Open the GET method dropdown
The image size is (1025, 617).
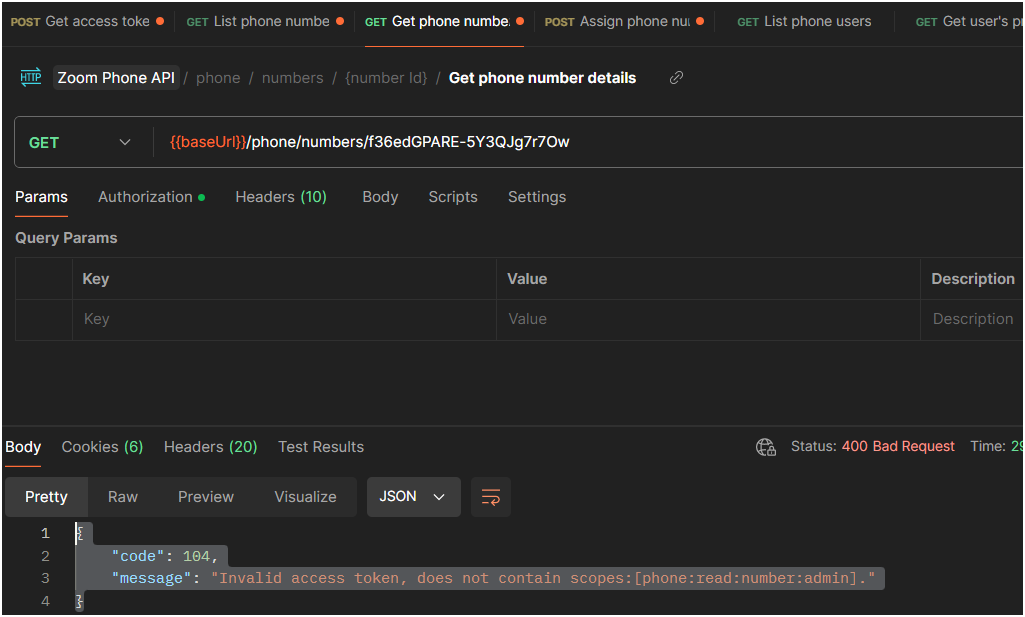[x=80, y=142]
